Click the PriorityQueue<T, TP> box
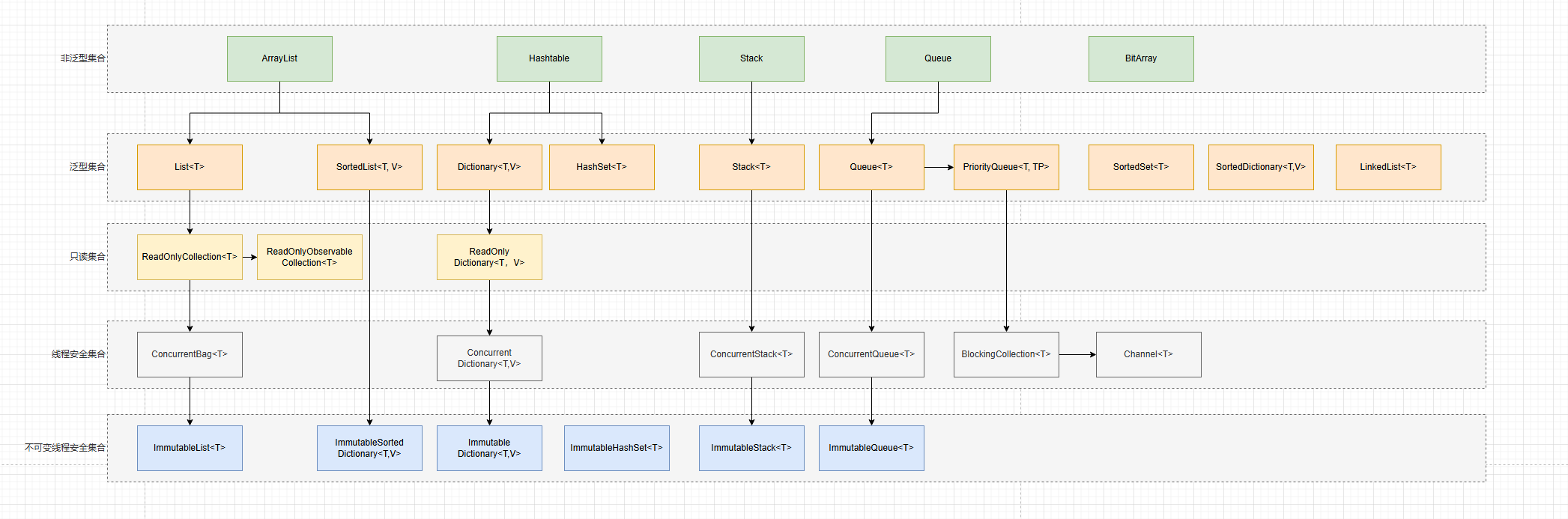The image size is (1568, 519). (1006, 167)
